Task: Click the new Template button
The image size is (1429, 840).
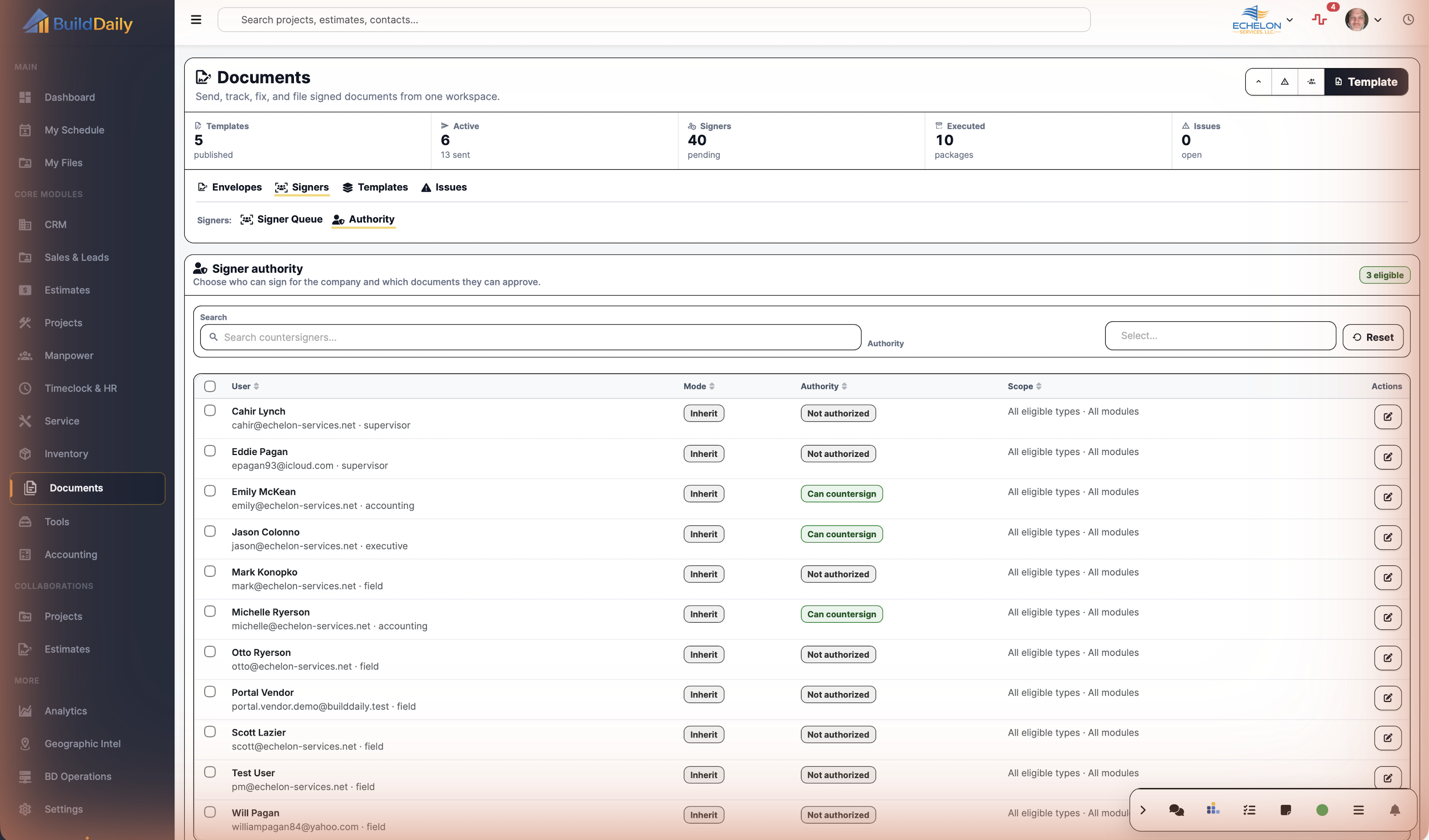Action: point(1366,82)
